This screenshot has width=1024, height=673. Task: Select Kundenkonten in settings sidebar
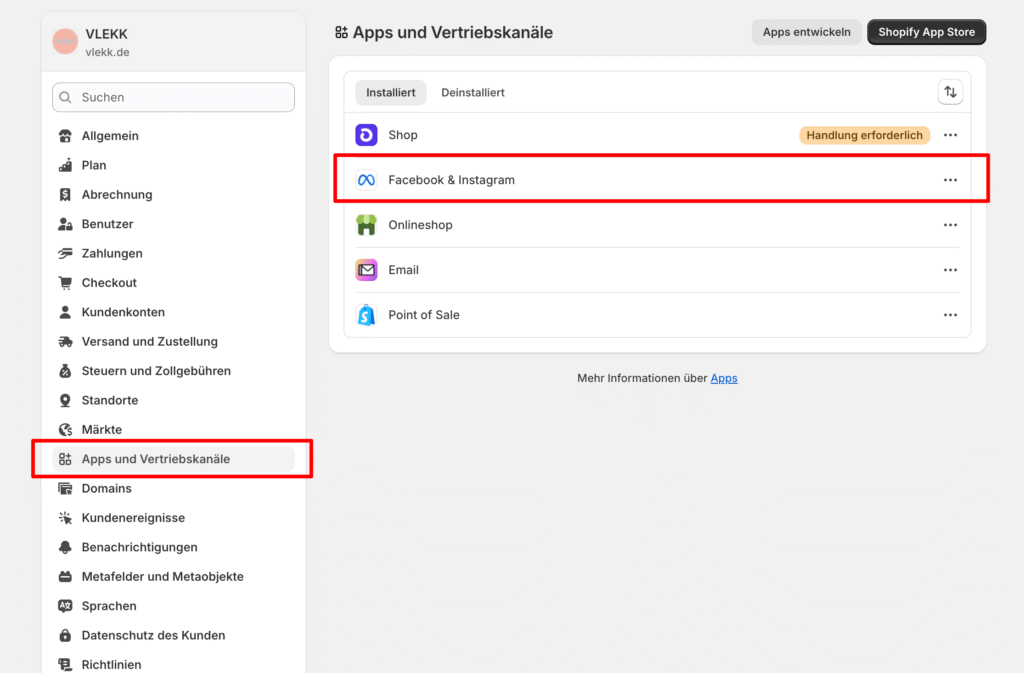coord(173,312)
